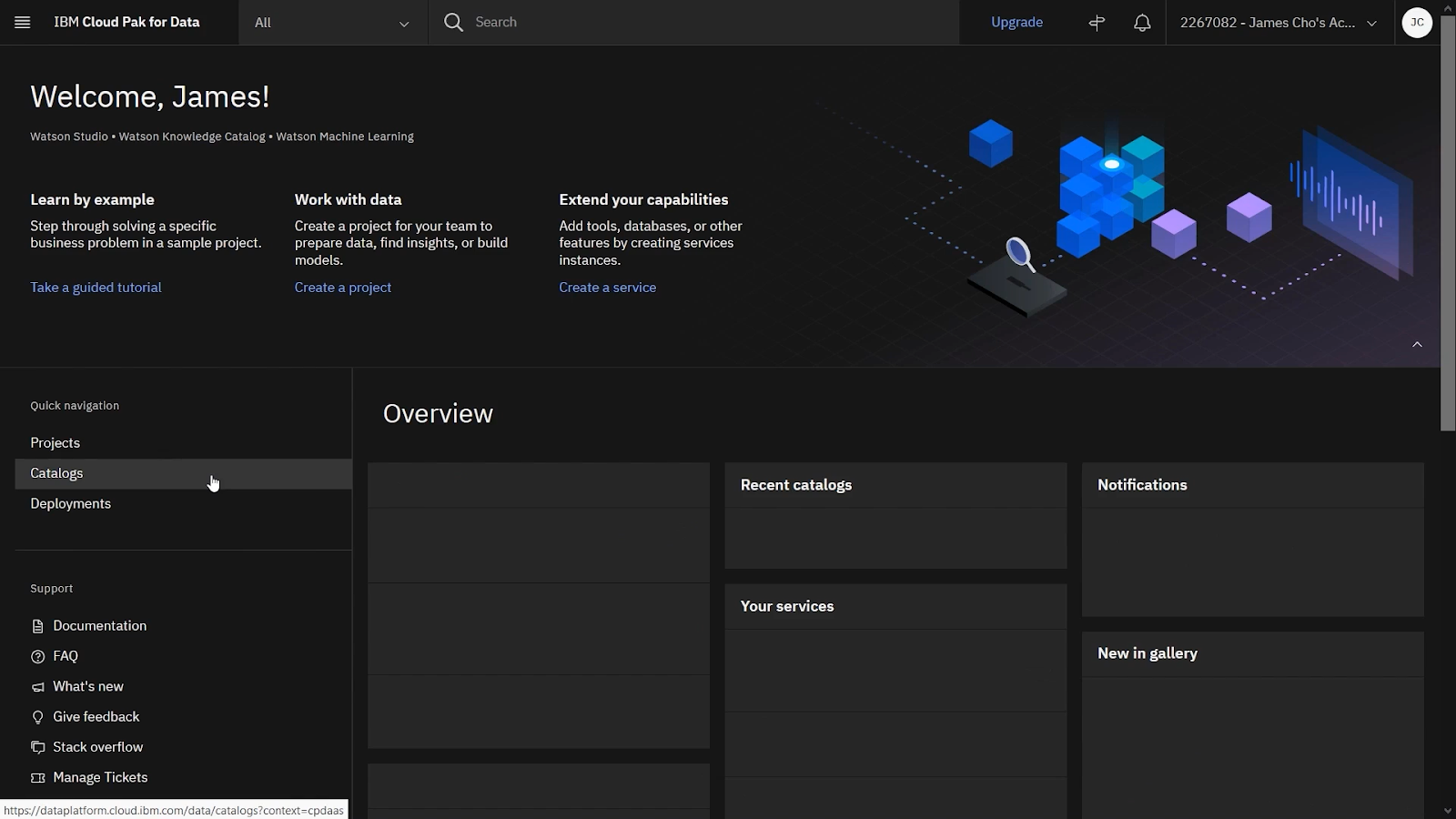
Task: Click the page vertical scrollbar thumb
Action: [x=1448, y=223]
